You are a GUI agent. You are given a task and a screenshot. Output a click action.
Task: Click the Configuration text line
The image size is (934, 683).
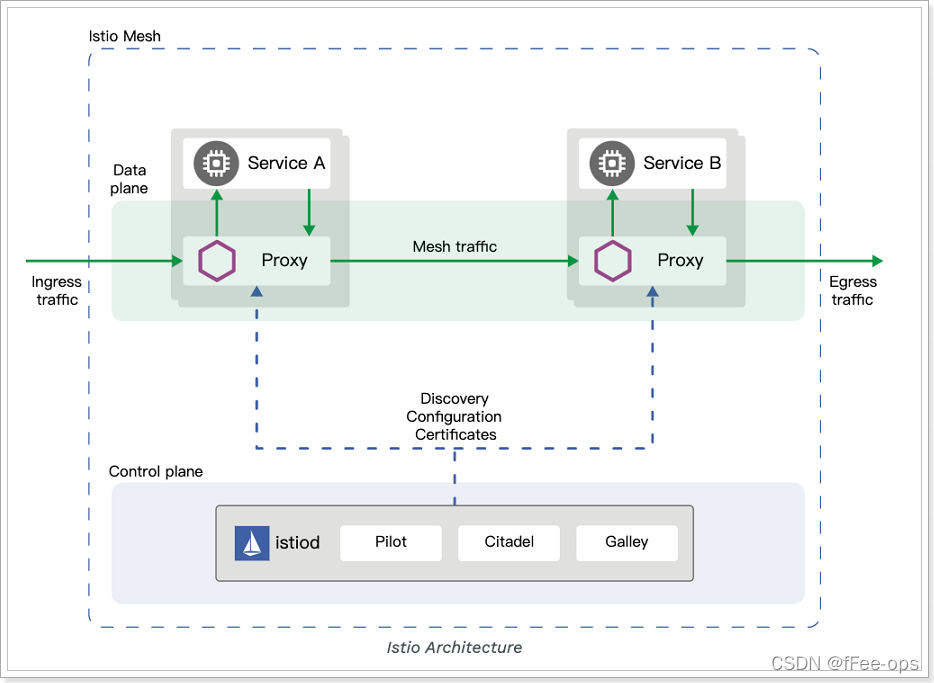point(454,416)
